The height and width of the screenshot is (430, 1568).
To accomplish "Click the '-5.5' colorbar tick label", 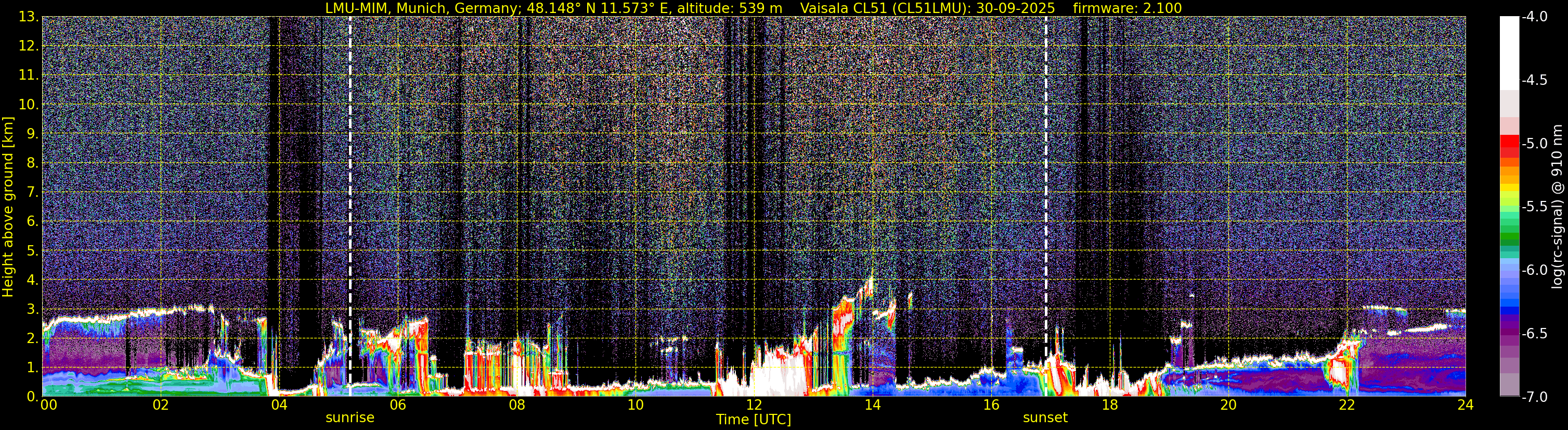I will click(x=1534, y=207).
